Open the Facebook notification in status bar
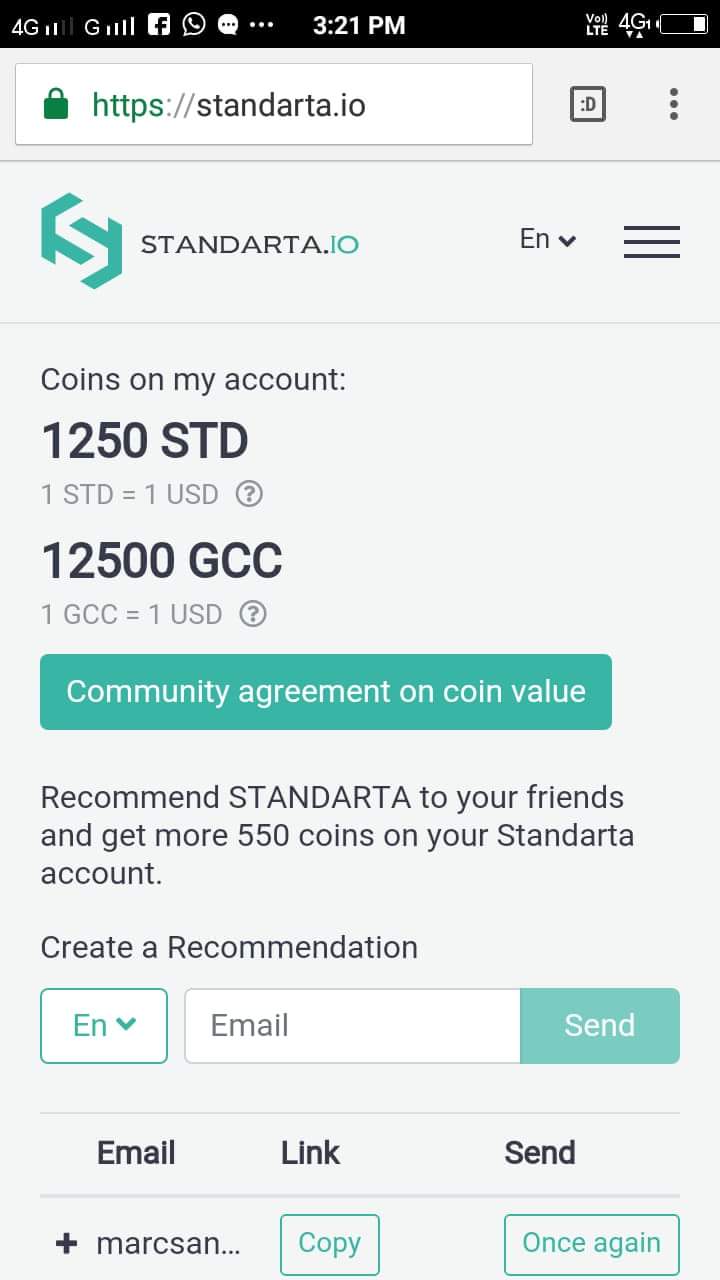The width and height of the screenshot is (720, 1280). point(159,25)
